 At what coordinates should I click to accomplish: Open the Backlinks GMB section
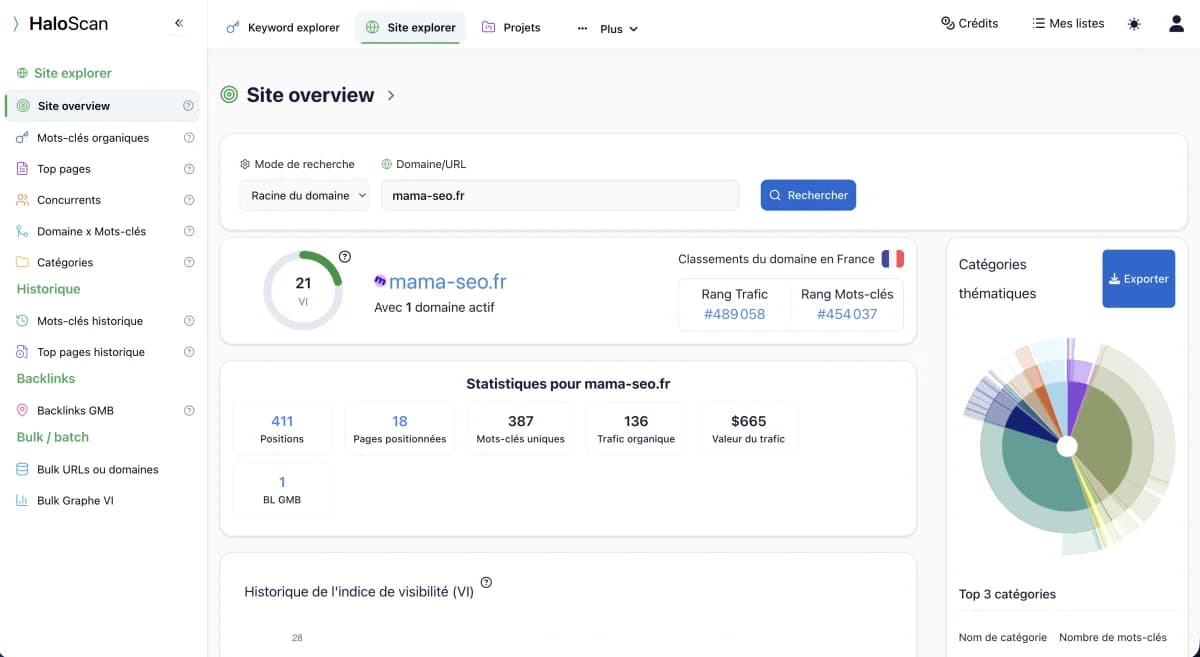click(79, 410)
